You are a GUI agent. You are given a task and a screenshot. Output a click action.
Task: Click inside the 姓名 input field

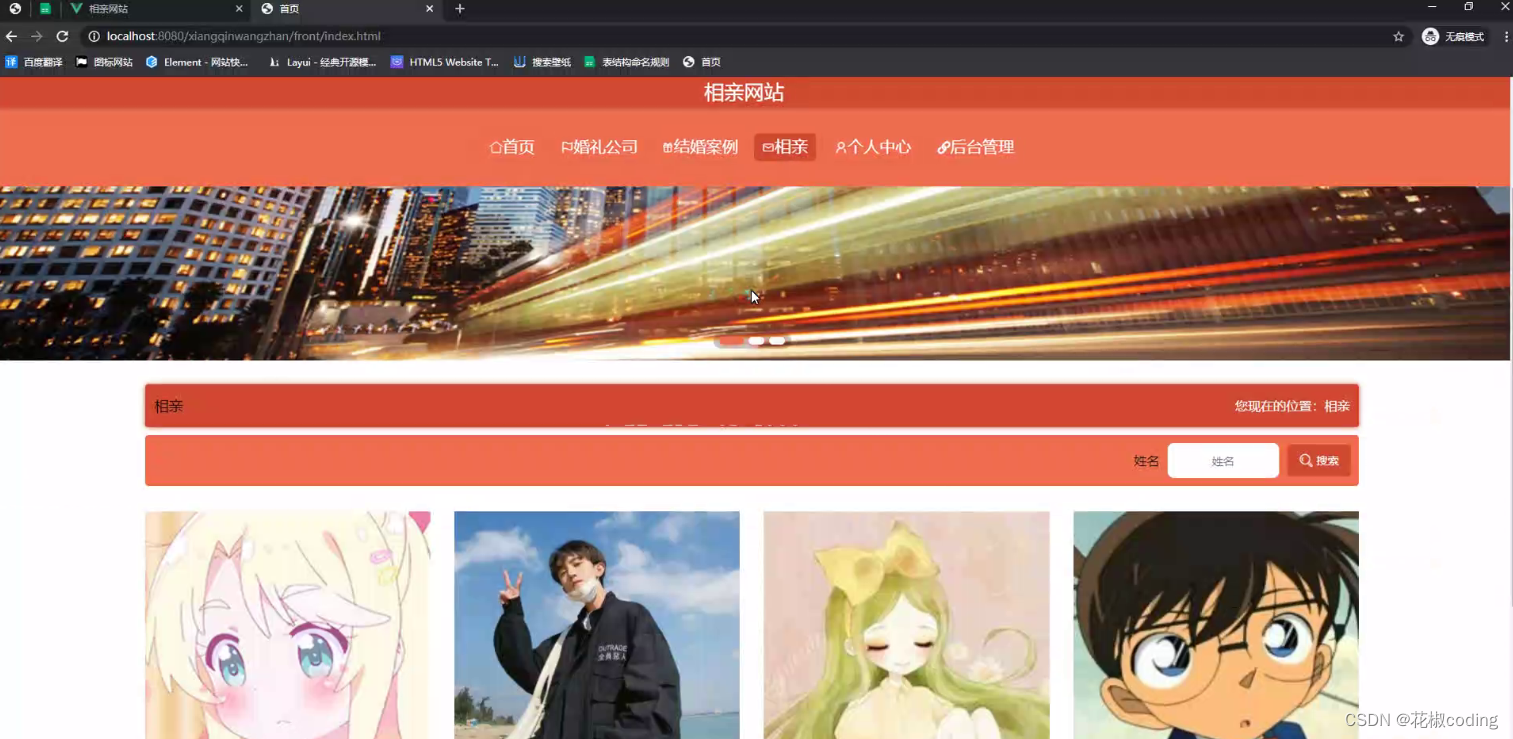pyautogui.click(x=1223, y=460)
